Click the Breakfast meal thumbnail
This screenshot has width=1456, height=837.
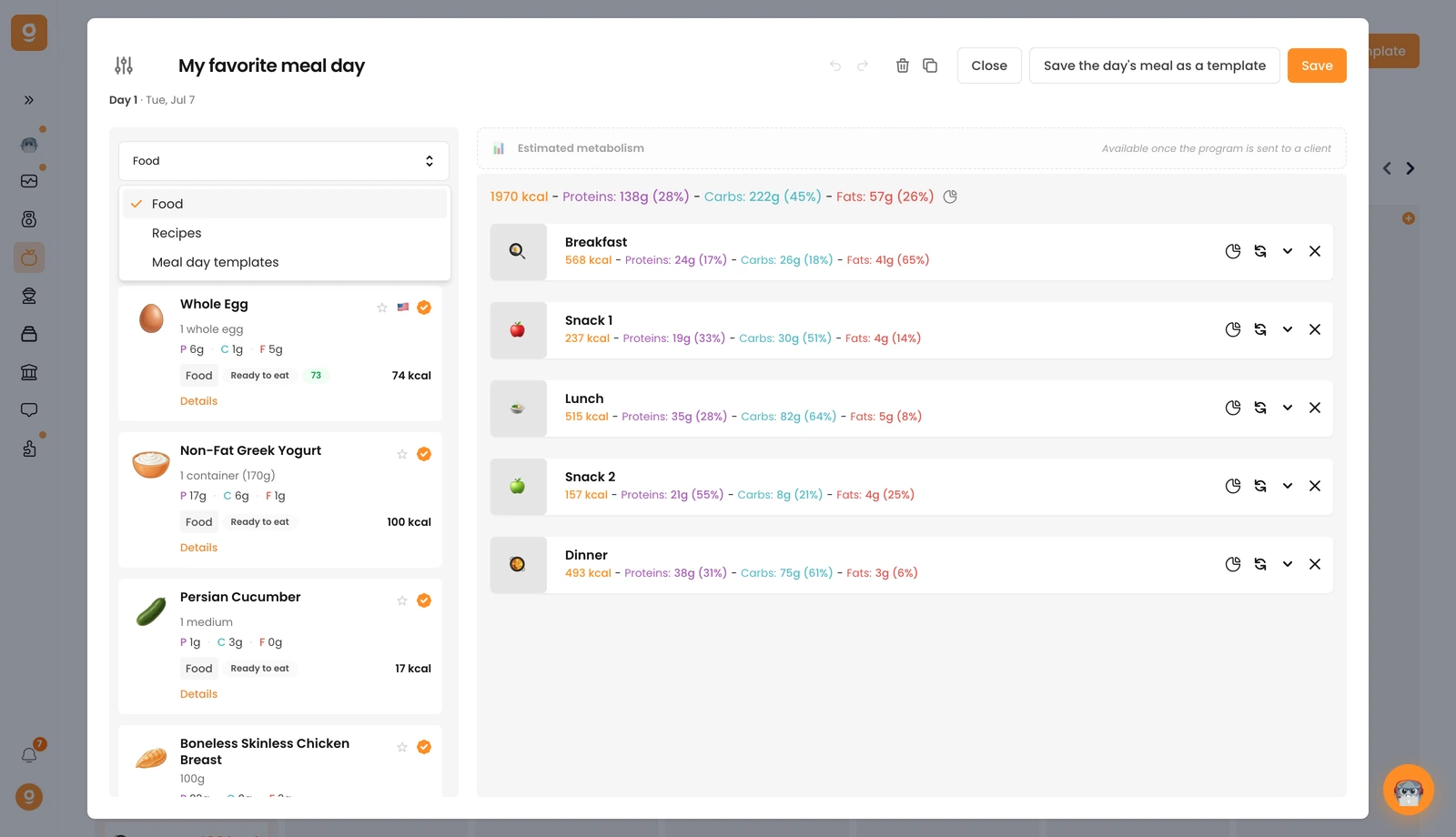tap(518, 252)
